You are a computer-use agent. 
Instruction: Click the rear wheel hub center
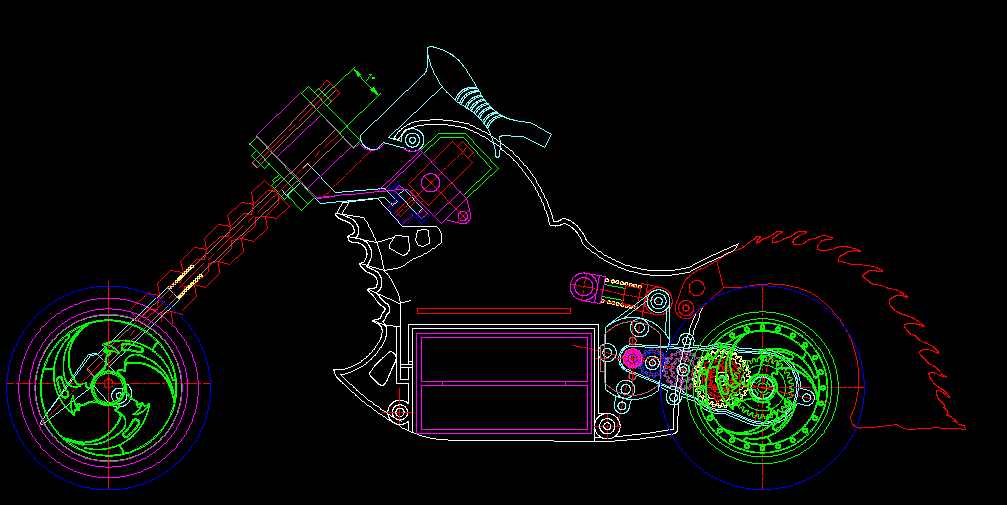762,387
